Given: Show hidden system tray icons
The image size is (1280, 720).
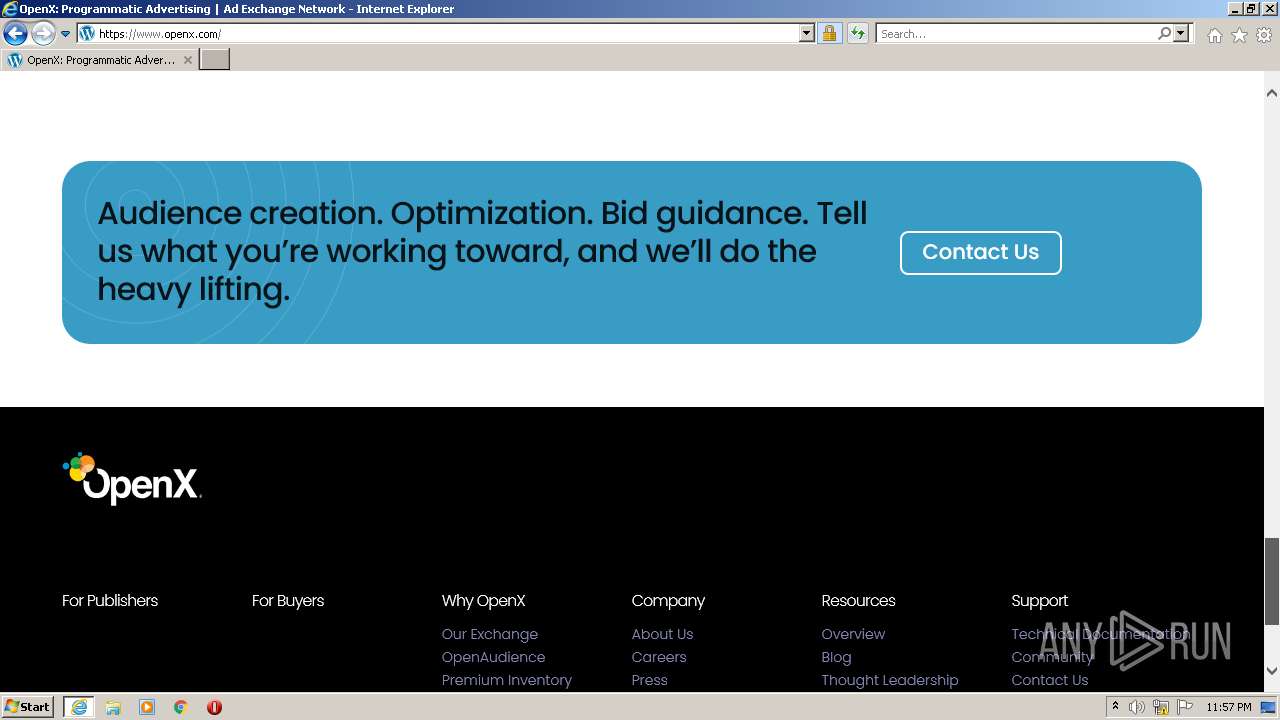Looking at the screenshot, I should 1115,707.
